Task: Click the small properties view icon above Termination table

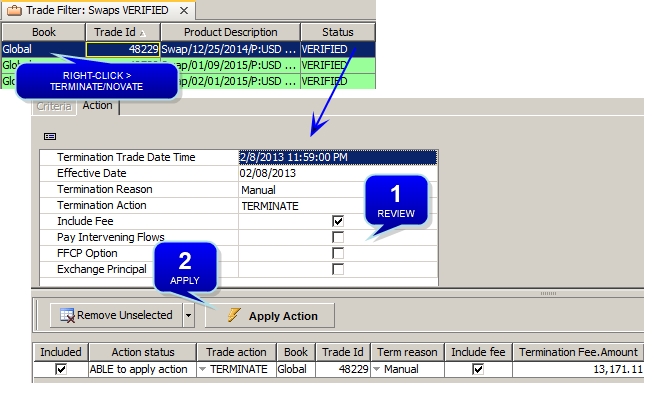Action: [x=50, y=136]
